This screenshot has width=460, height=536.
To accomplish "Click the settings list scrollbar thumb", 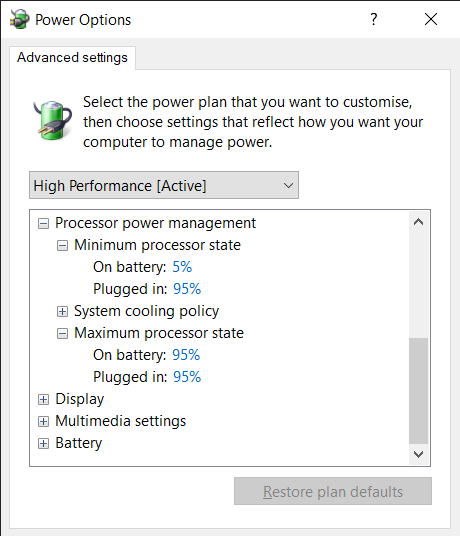I will (x=419, y=391).
